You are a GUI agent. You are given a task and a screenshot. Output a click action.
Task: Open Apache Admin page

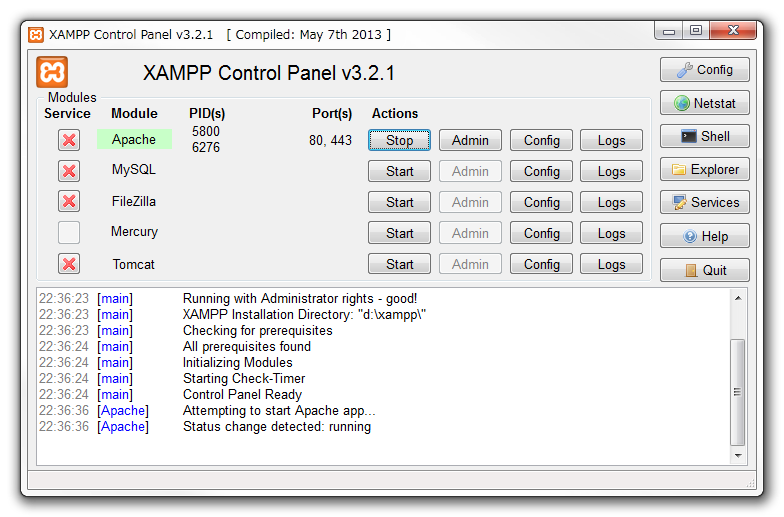click(x=470, y=140)
